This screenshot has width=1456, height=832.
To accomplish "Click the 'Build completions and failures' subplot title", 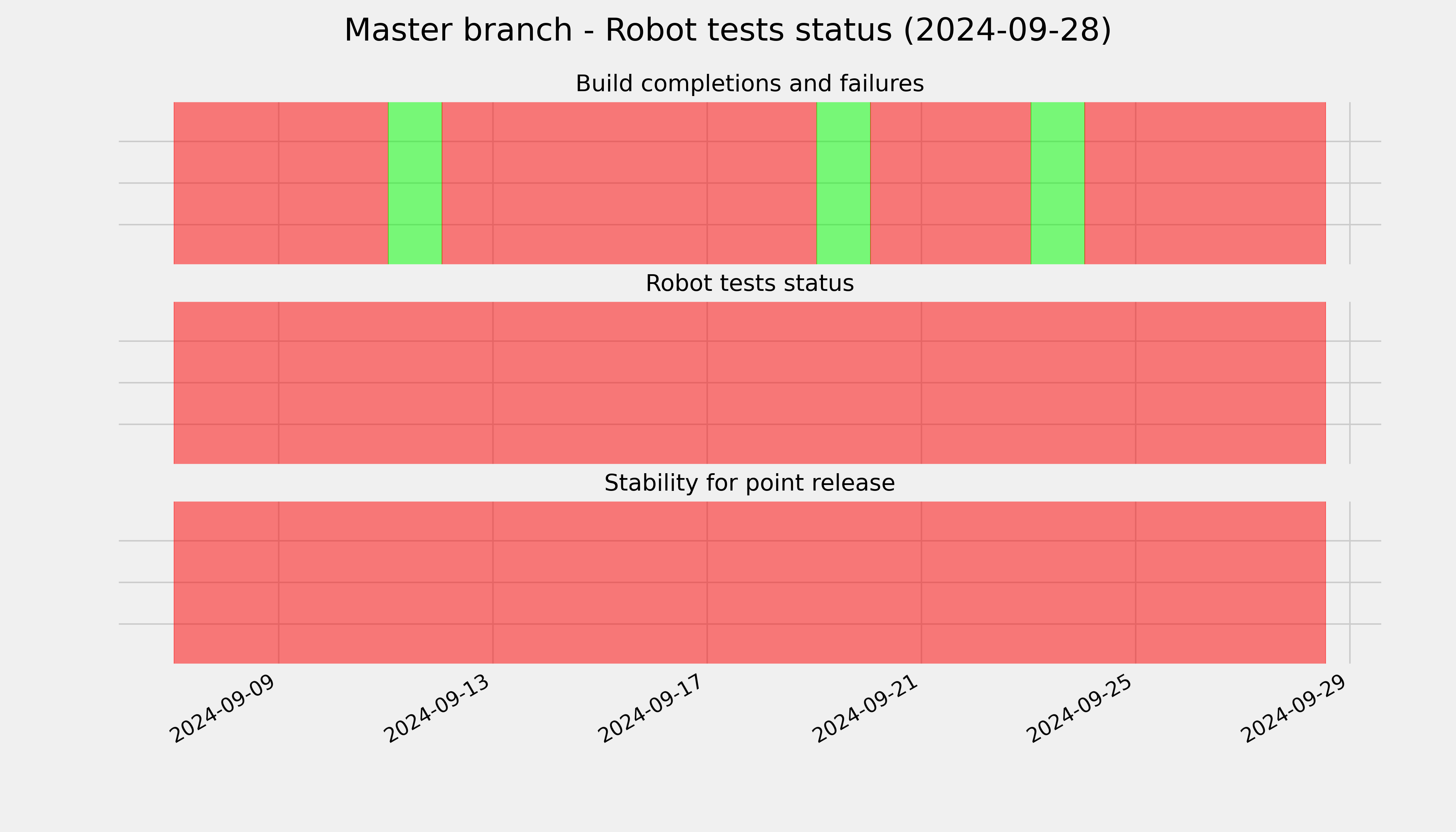I will coord(749,84).
